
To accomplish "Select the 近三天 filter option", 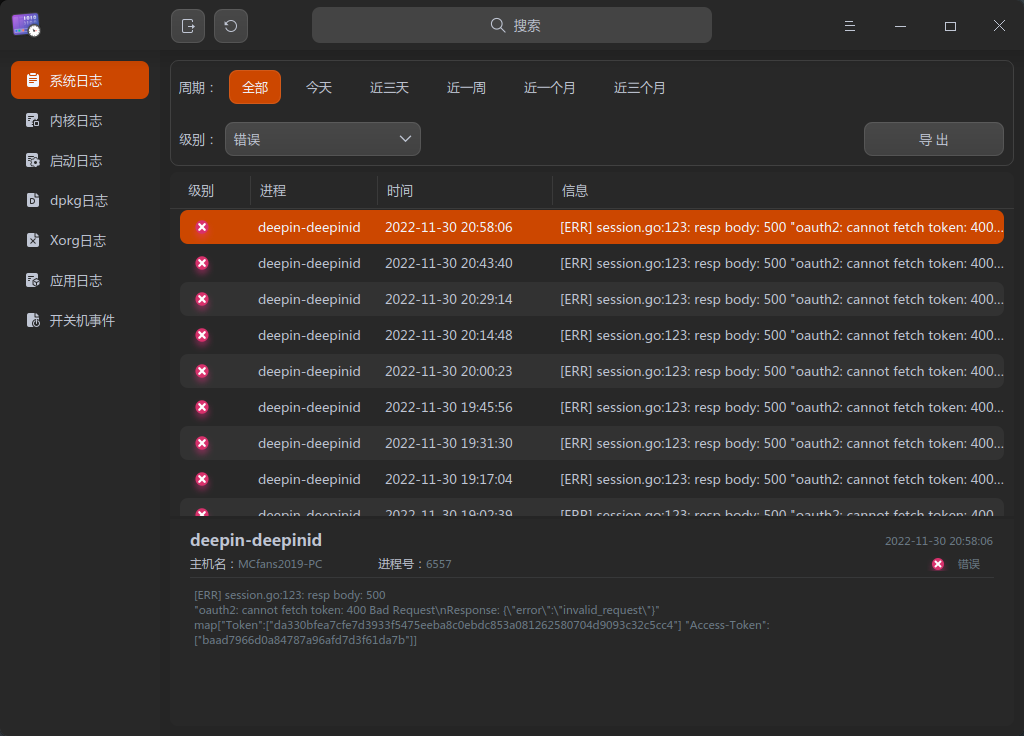I will 389,87.
